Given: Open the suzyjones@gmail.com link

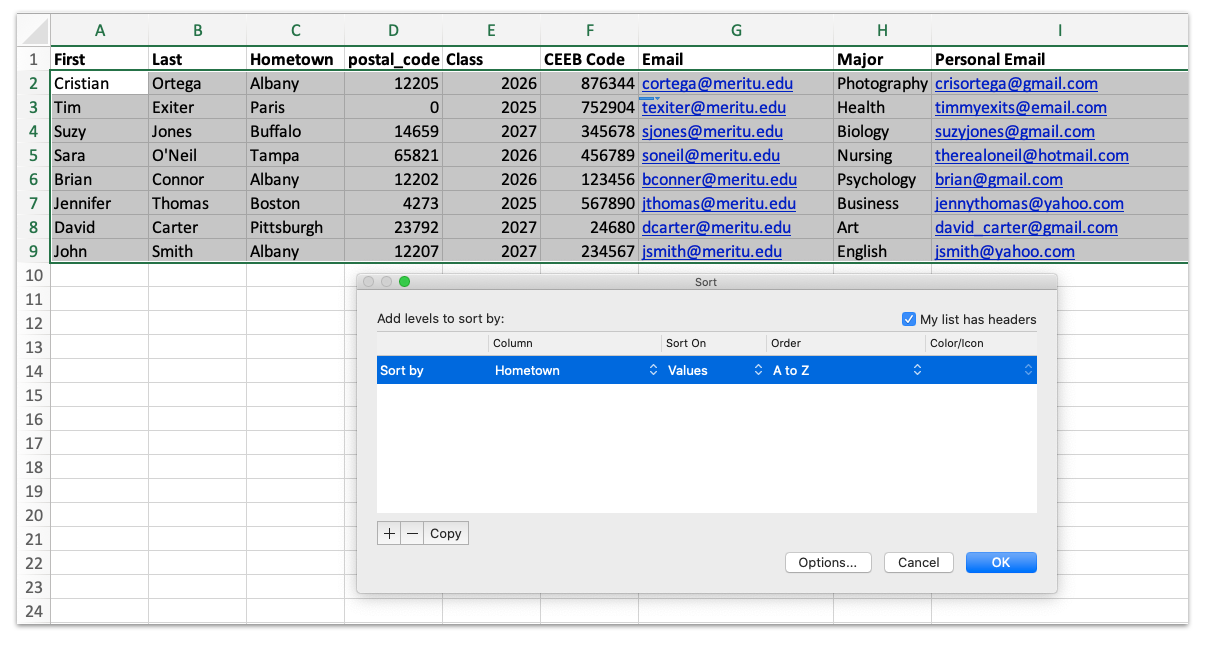Looking at the screenshot, I should 1016,131.
